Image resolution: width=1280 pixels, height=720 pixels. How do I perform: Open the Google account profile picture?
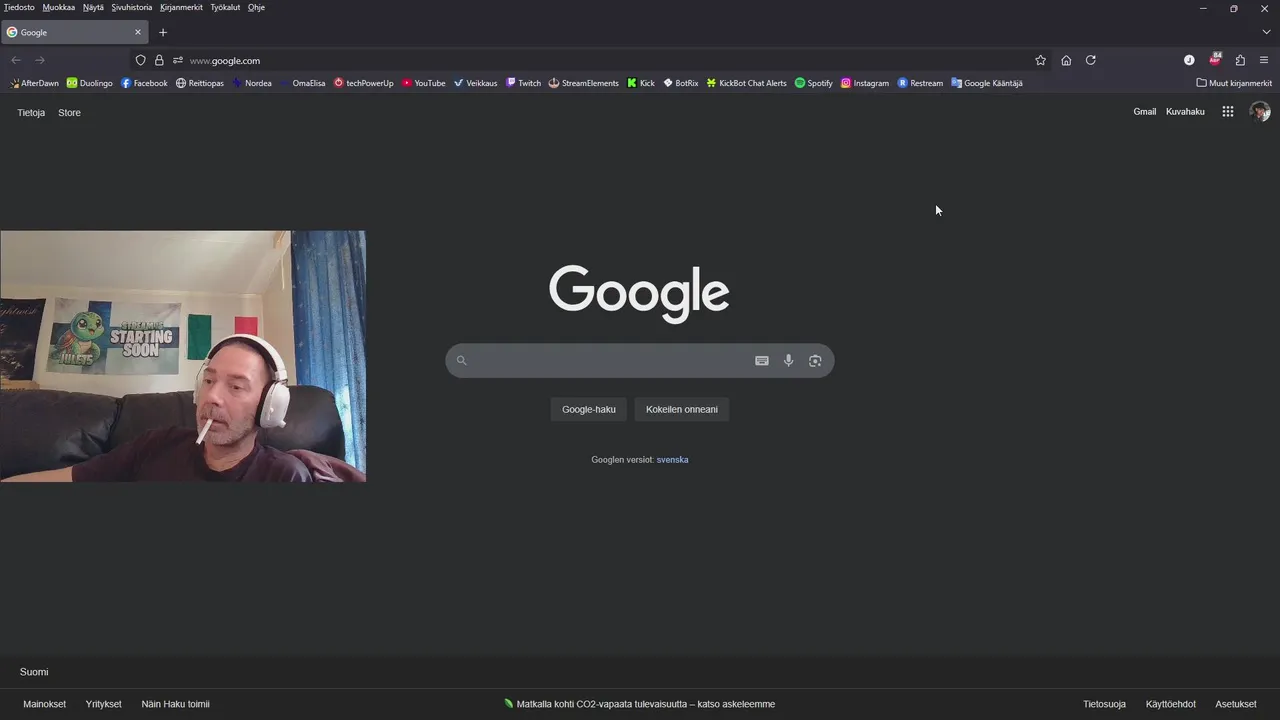click(x=1260, y=112)
